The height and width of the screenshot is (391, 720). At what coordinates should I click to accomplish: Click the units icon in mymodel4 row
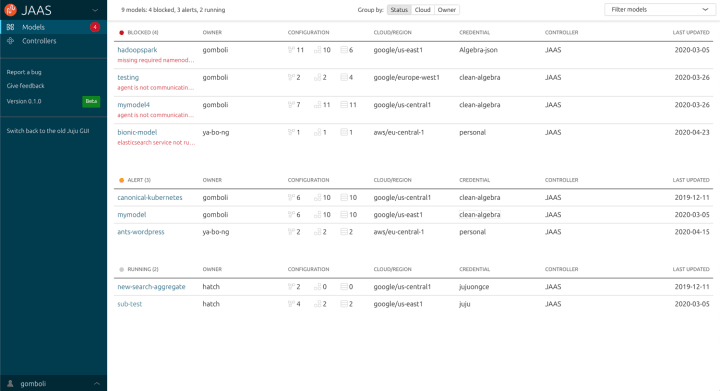click(317, 105)
